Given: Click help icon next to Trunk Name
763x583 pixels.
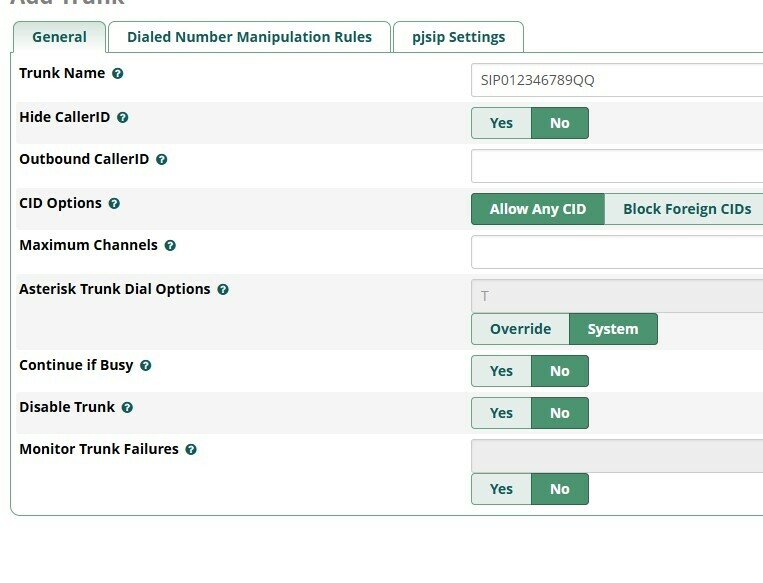Looking at the screenshot, I should point(118,74).
